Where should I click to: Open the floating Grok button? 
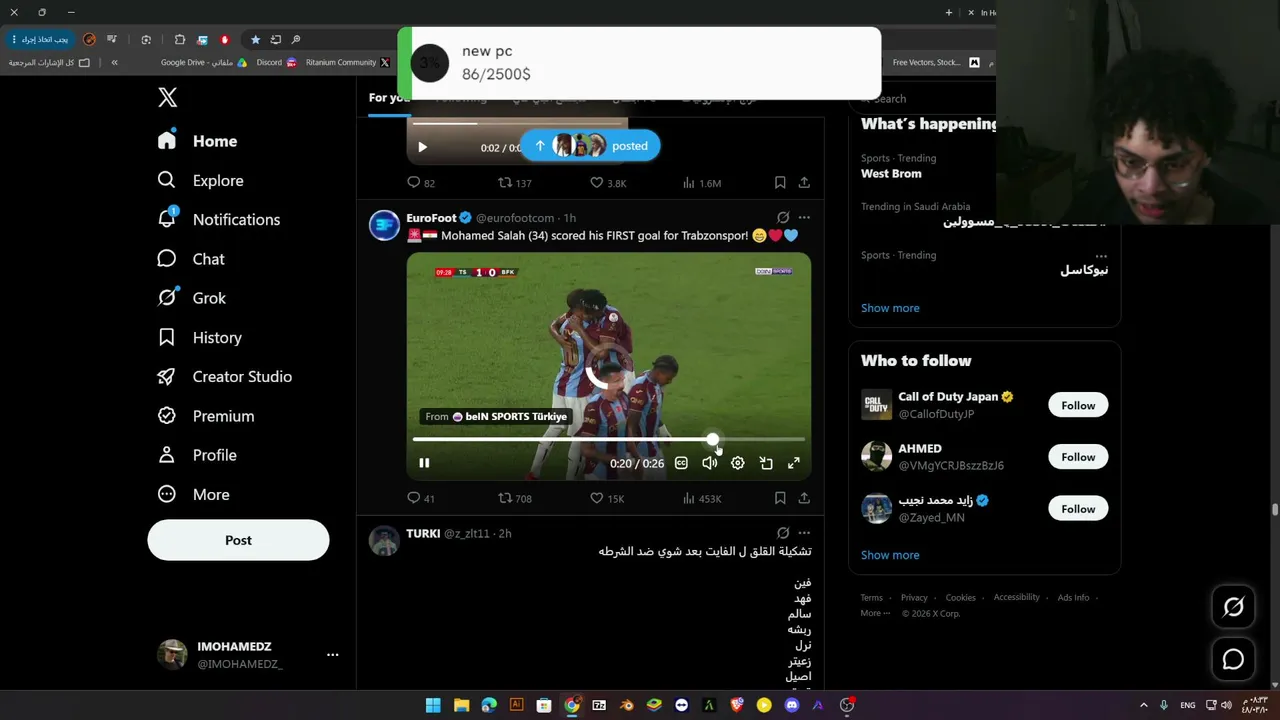click(1233, 606)
